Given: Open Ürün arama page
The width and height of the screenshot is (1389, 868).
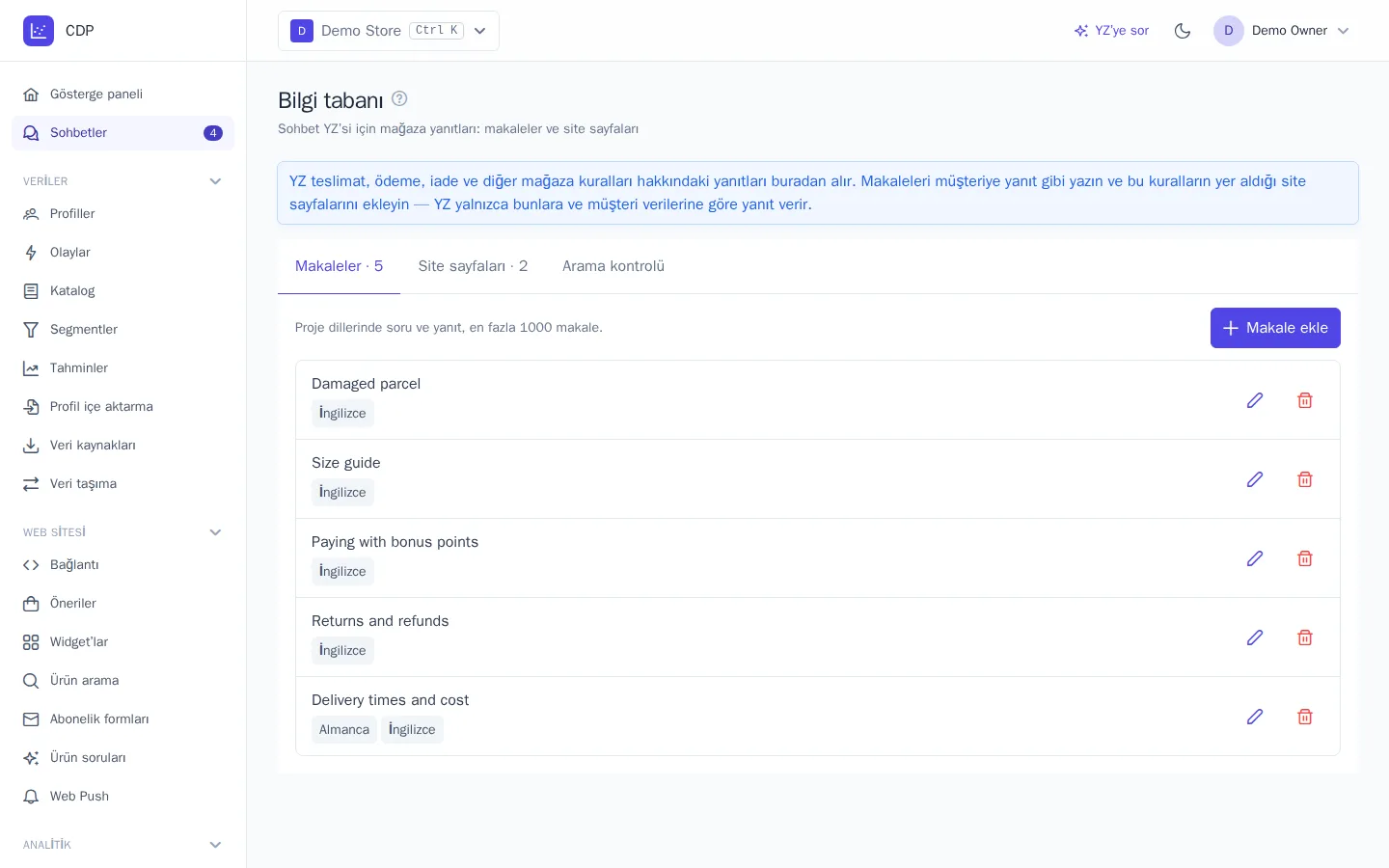Looking at the screenshot, I should click(123, 681).
